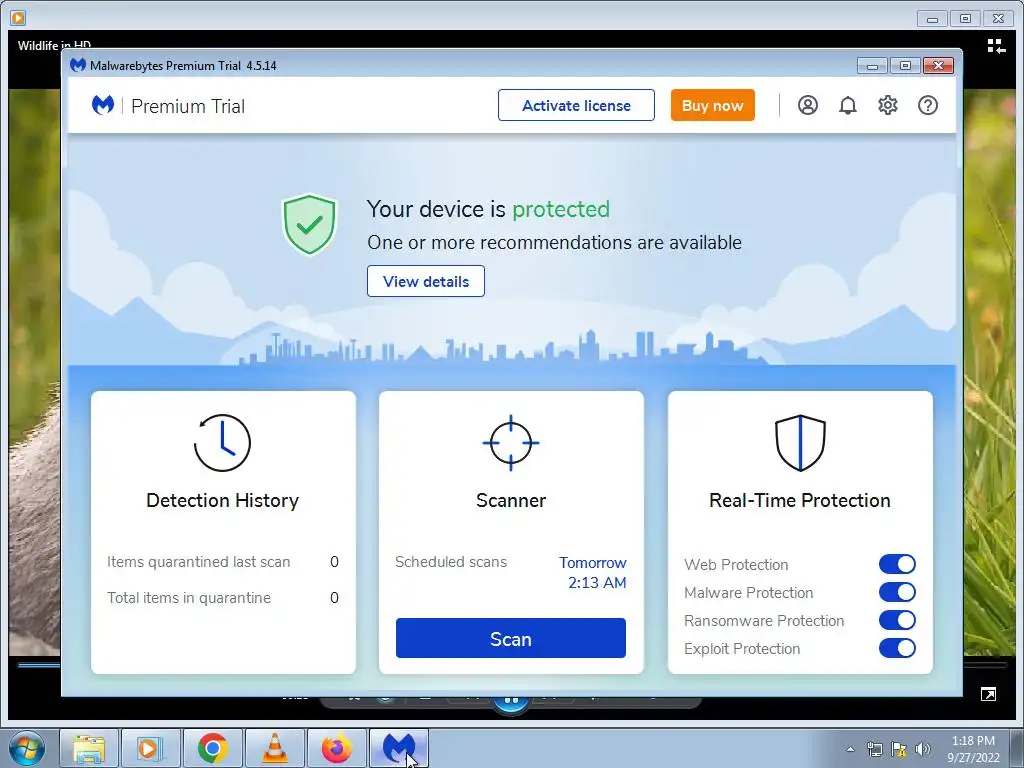Toggle Ransomware Protection switch

point(897,620)
